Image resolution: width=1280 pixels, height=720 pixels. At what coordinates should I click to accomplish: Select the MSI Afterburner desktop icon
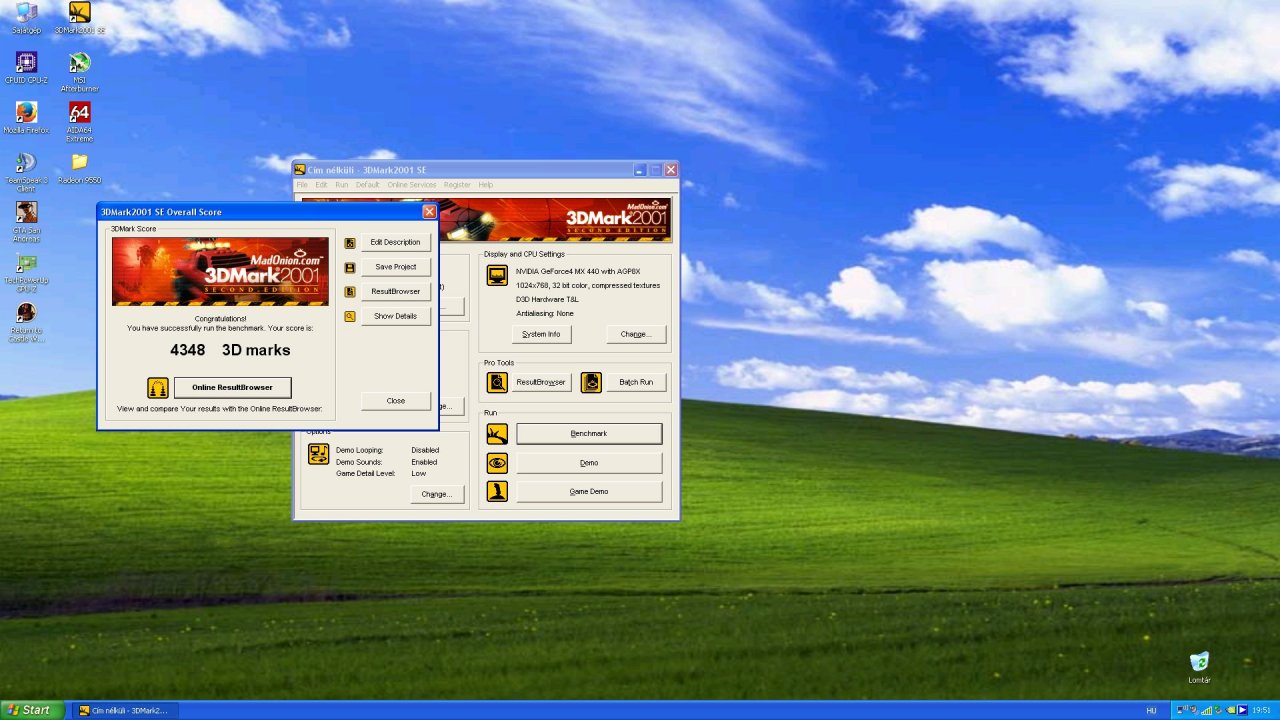pos(80,72)
